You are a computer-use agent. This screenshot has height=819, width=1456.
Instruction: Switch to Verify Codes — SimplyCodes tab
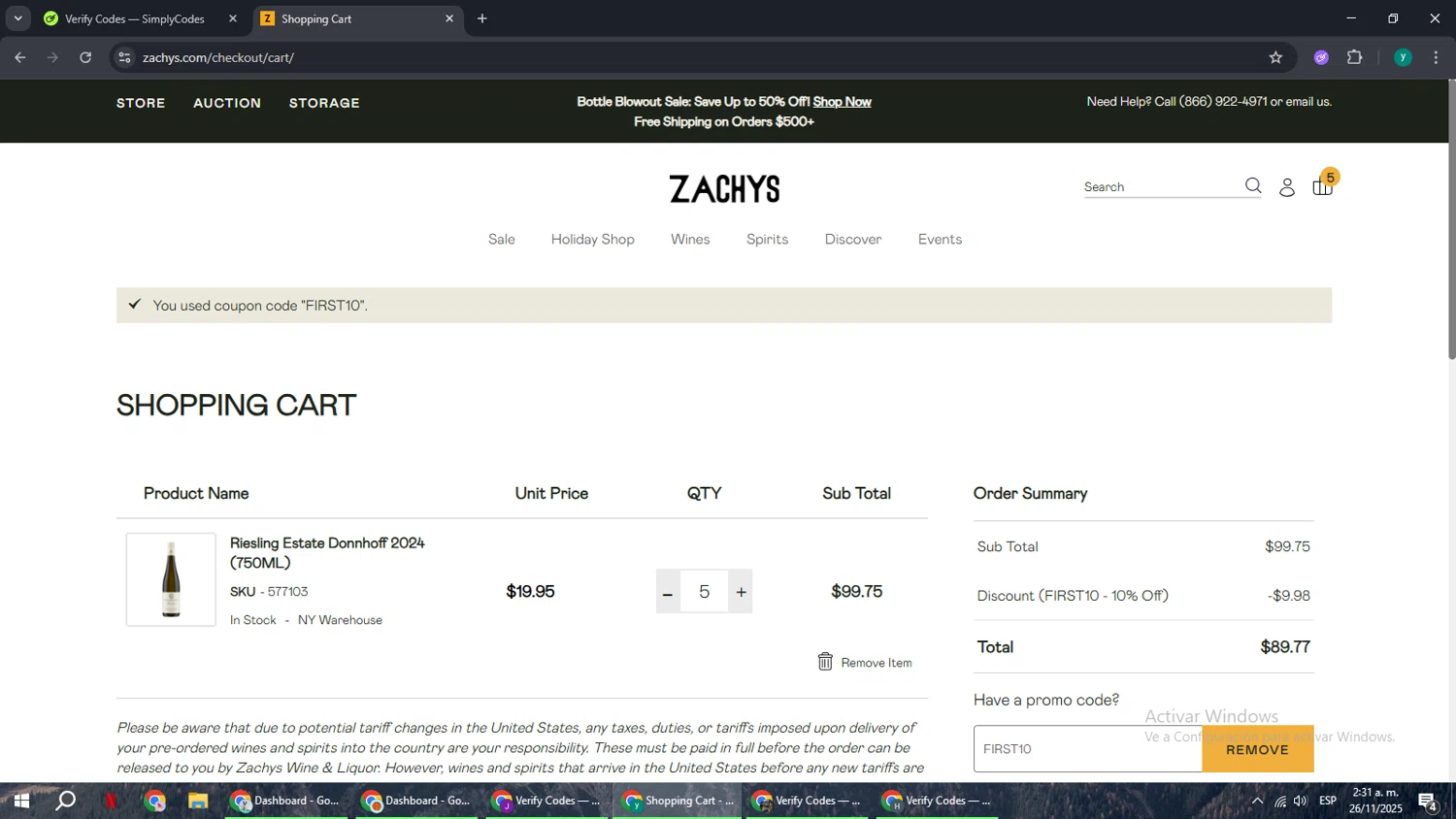pos(135,18)
